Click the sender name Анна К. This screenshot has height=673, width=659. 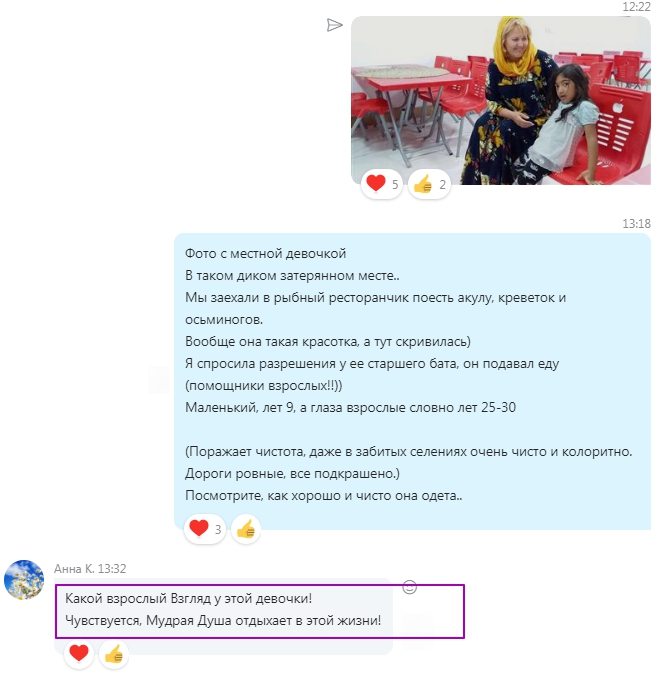coord(74,569)
